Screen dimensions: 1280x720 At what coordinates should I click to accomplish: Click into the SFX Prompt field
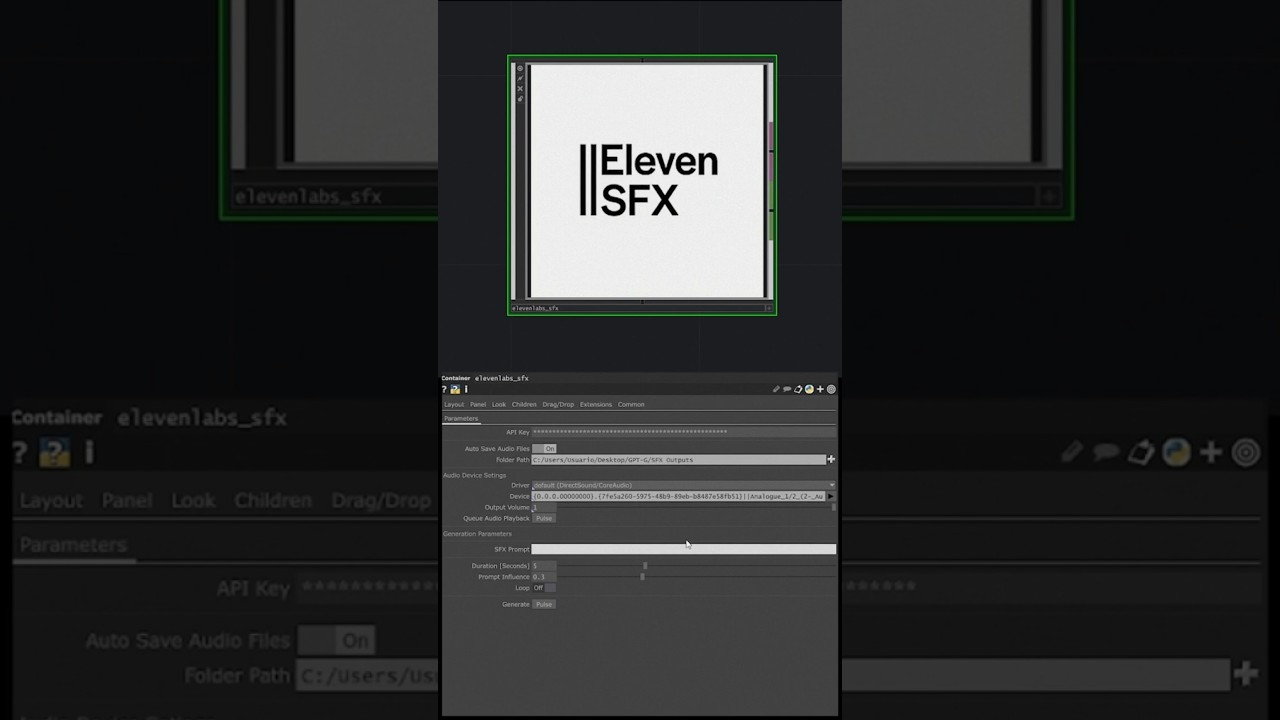pyautogui.click(x=684, y=549)
